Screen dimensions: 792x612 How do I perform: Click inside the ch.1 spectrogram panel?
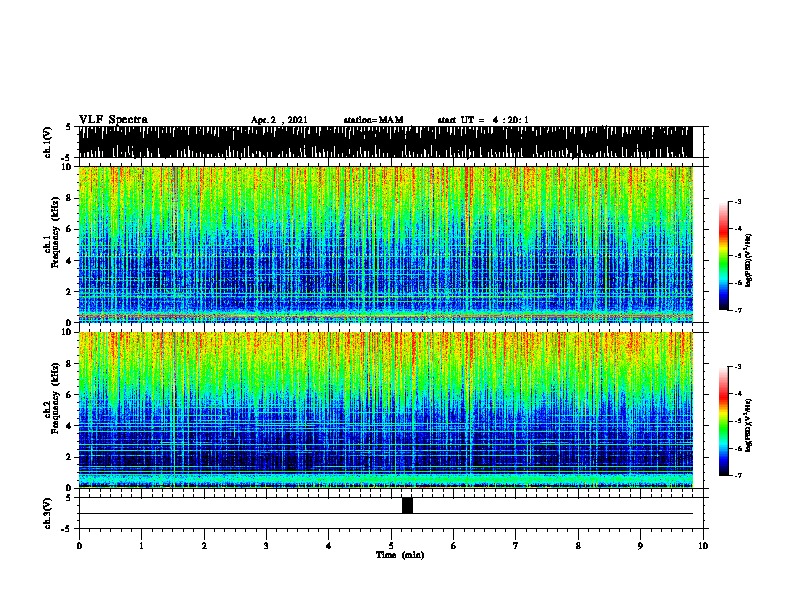385,244
